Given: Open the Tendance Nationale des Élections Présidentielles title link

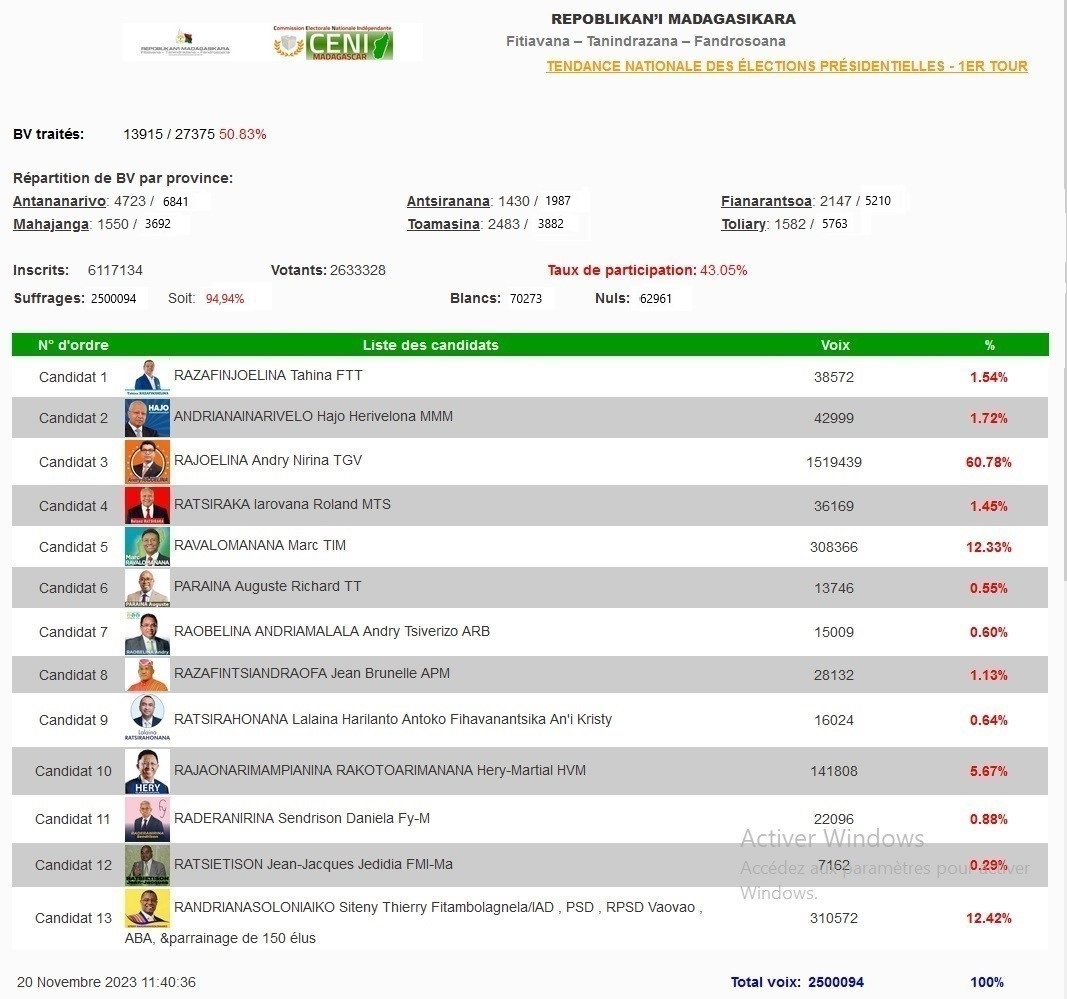Looking at the screenshot, I should (787, 66).
